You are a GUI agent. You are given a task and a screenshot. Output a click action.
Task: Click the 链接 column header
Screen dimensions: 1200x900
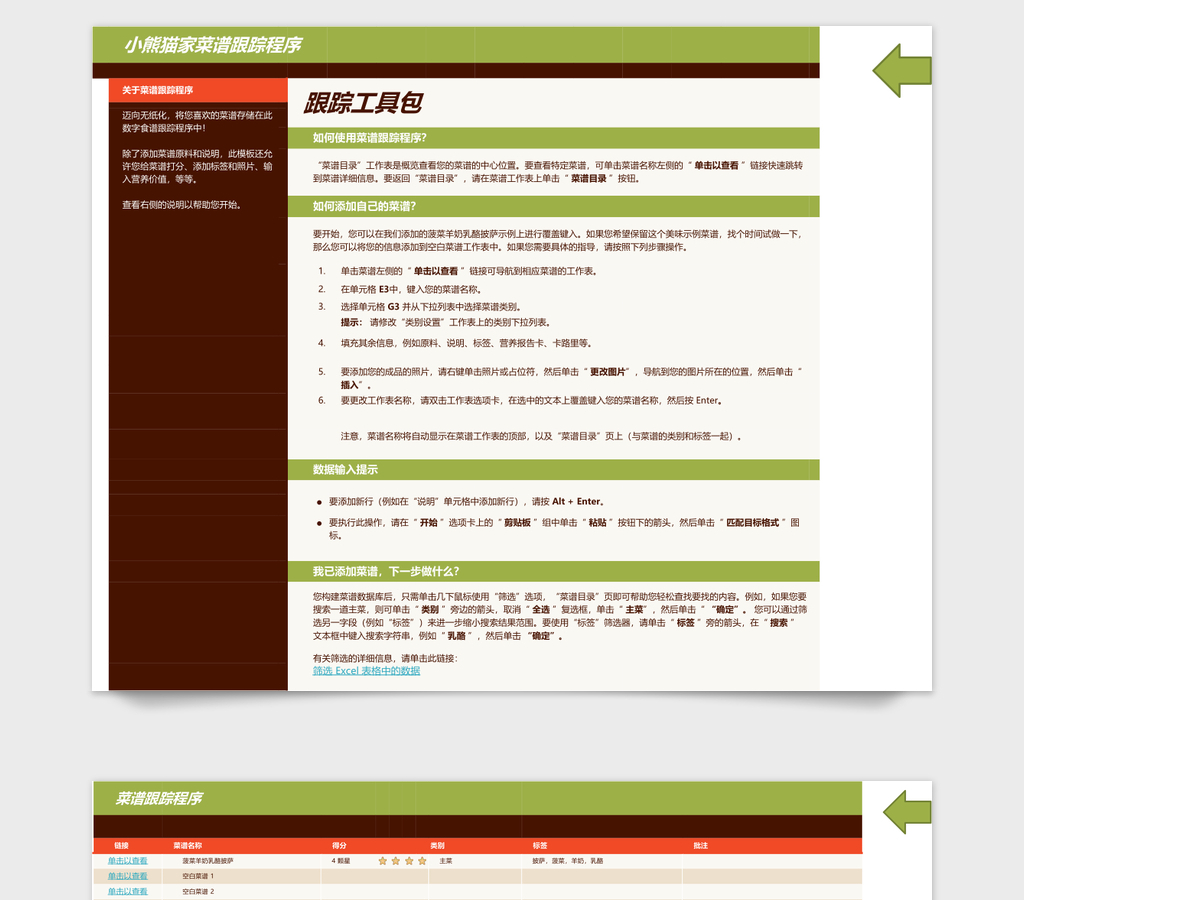[121, 846]
